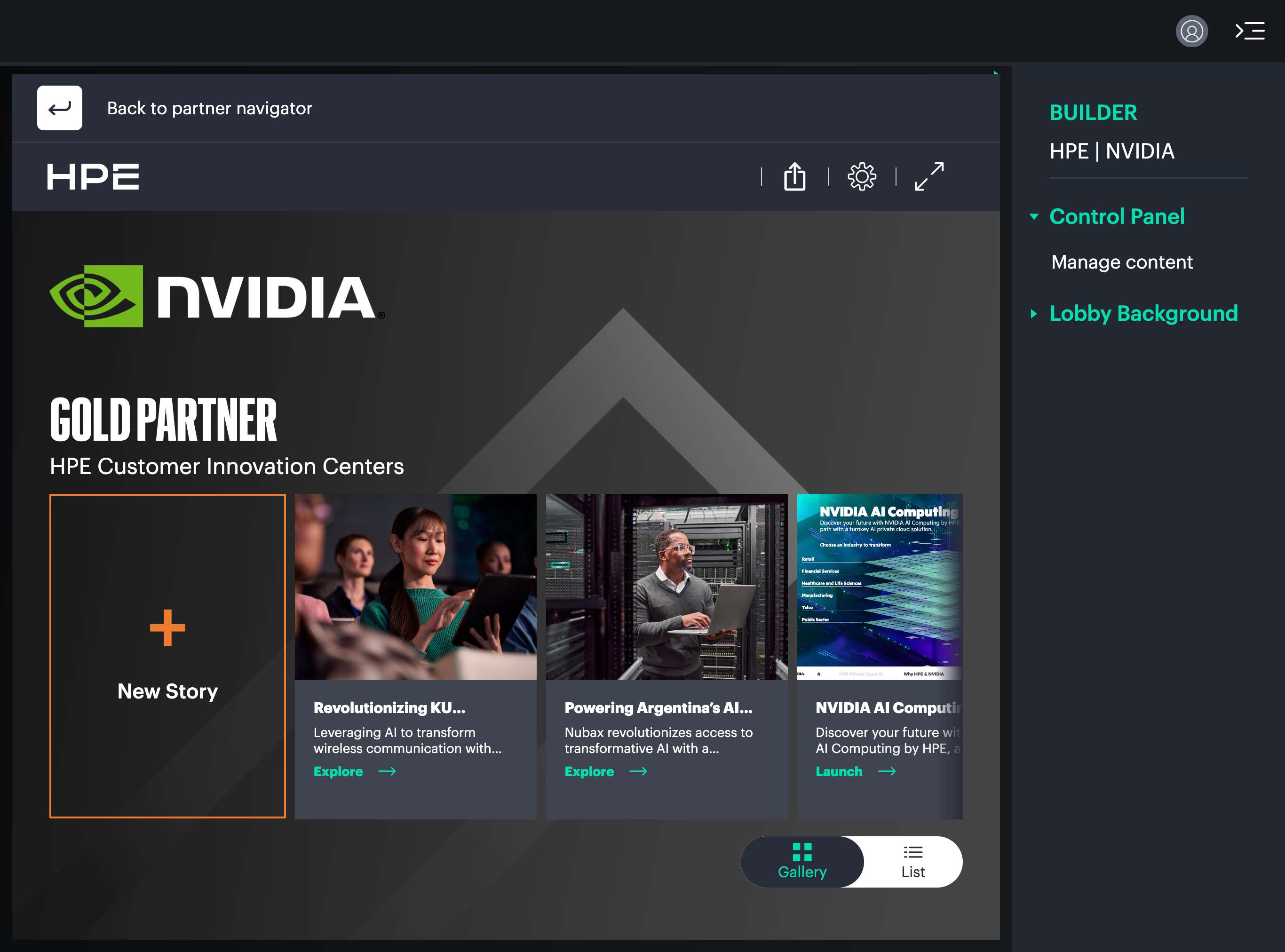This screenshot has height=952, width=1285.
Task: Open thumbnail of woman with tablet
Action: pos(415,587)
